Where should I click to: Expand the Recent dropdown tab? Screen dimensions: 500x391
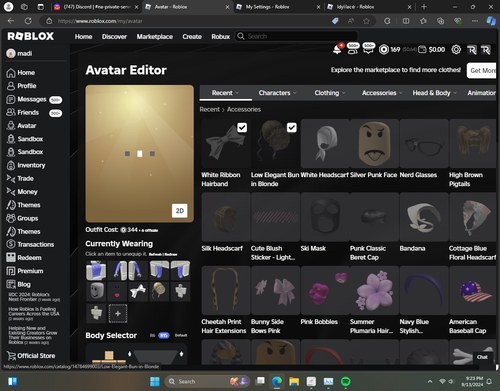226,93
